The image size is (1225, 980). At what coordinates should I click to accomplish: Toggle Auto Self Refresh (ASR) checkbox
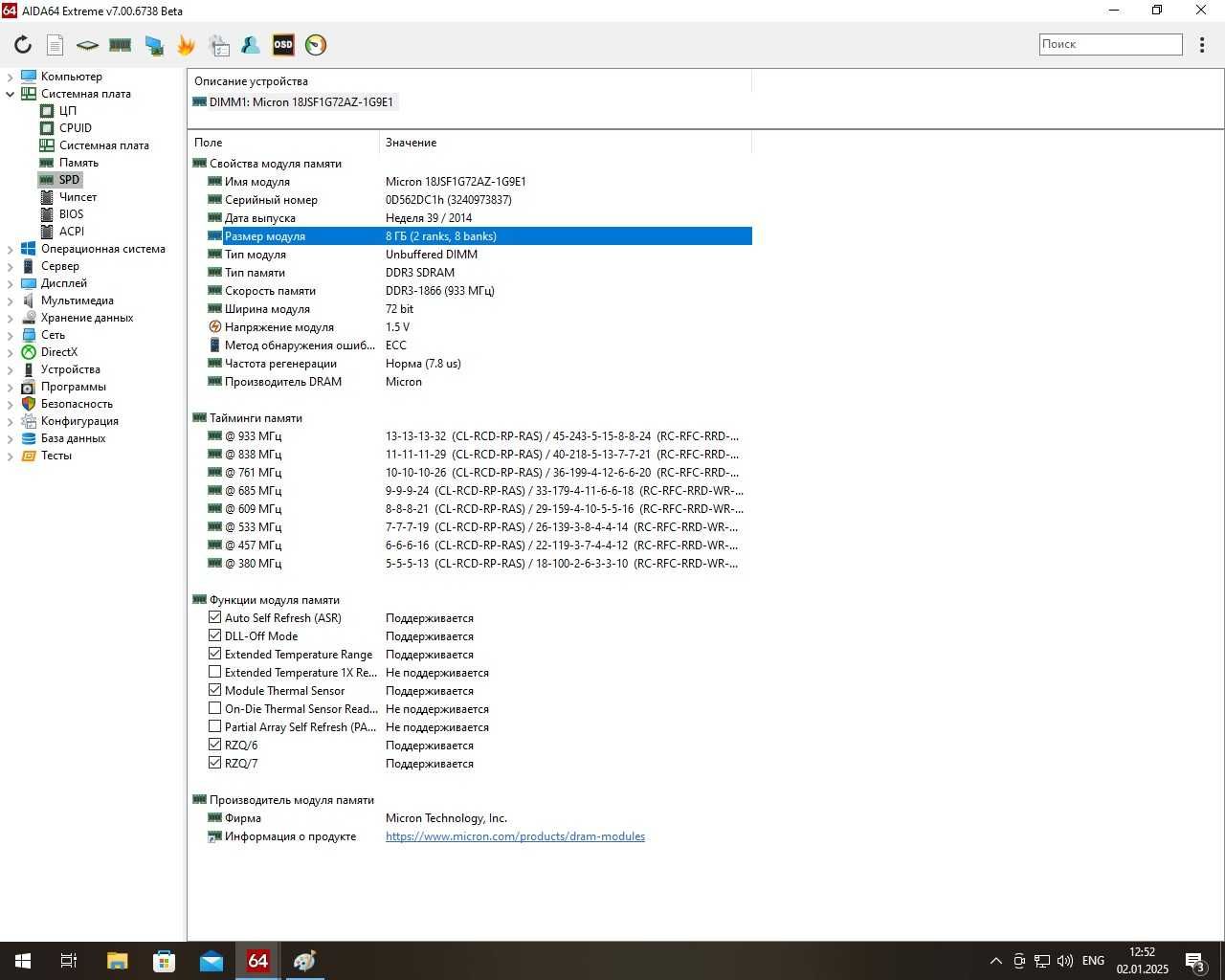coord(214,617)
